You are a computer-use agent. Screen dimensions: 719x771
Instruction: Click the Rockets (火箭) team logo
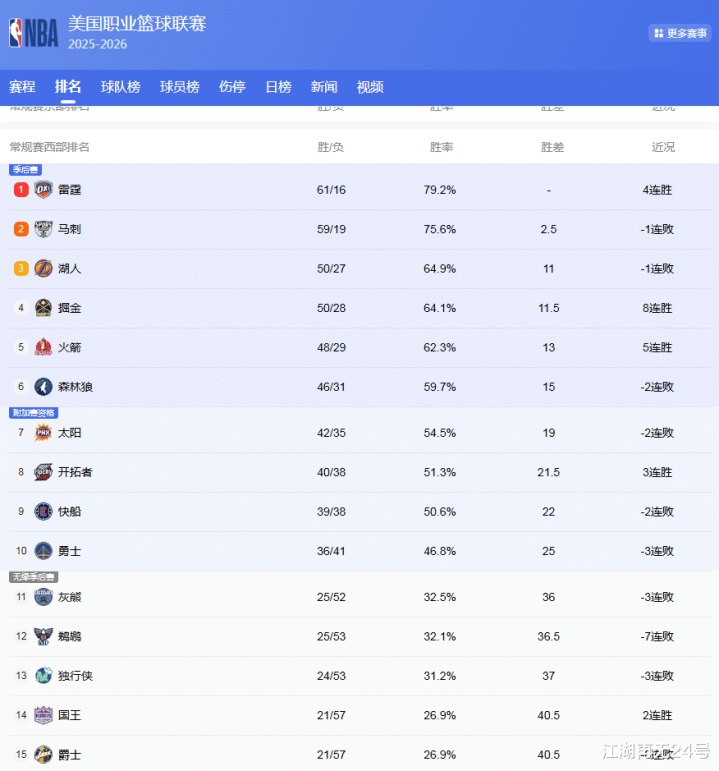point(43,347)
